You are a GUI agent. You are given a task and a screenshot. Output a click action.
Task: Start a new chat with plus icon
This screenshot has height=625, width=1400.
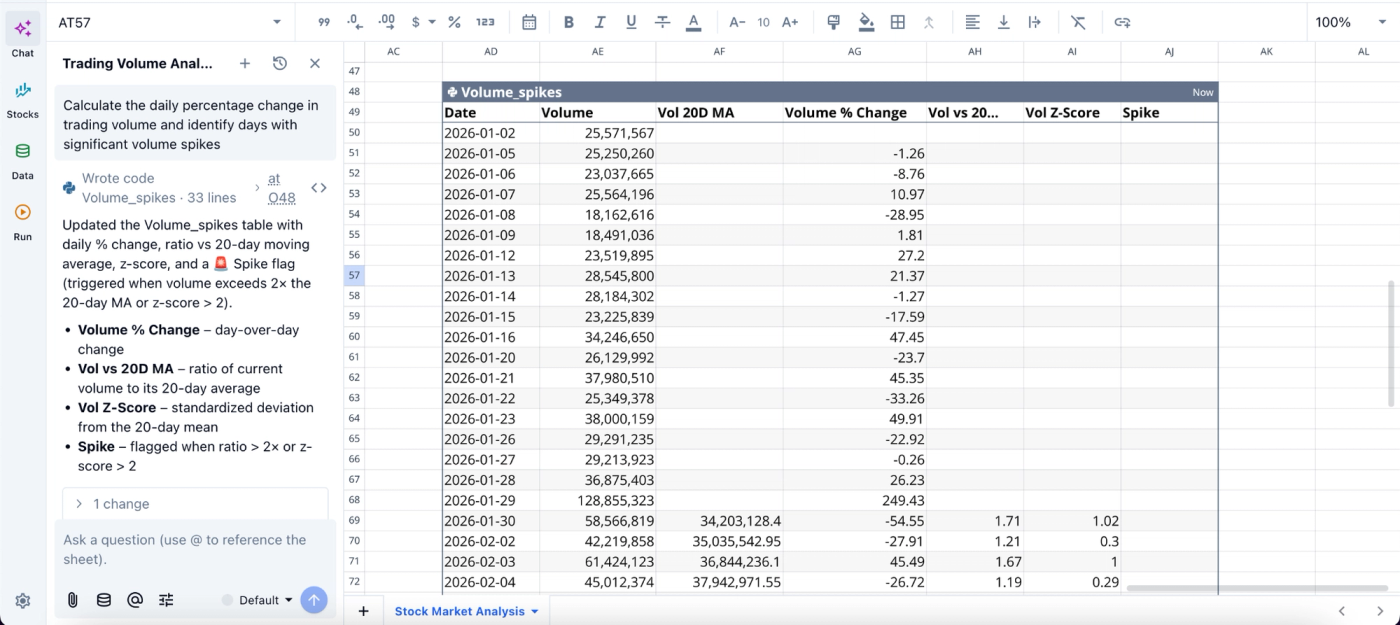pyautogui.click(x=245, y=63)
